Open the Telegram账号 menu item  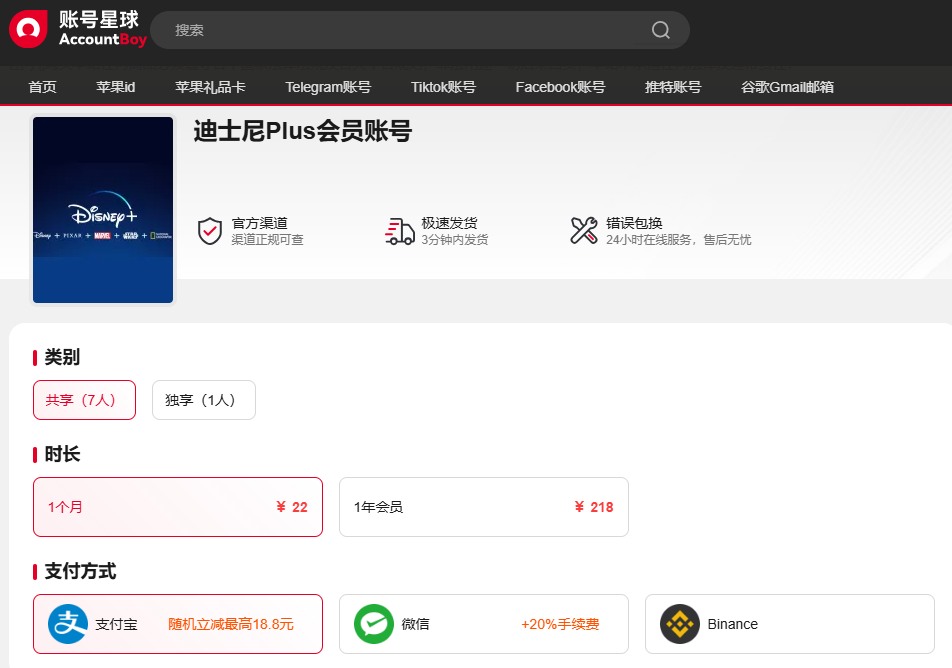[x=328, y=87]
